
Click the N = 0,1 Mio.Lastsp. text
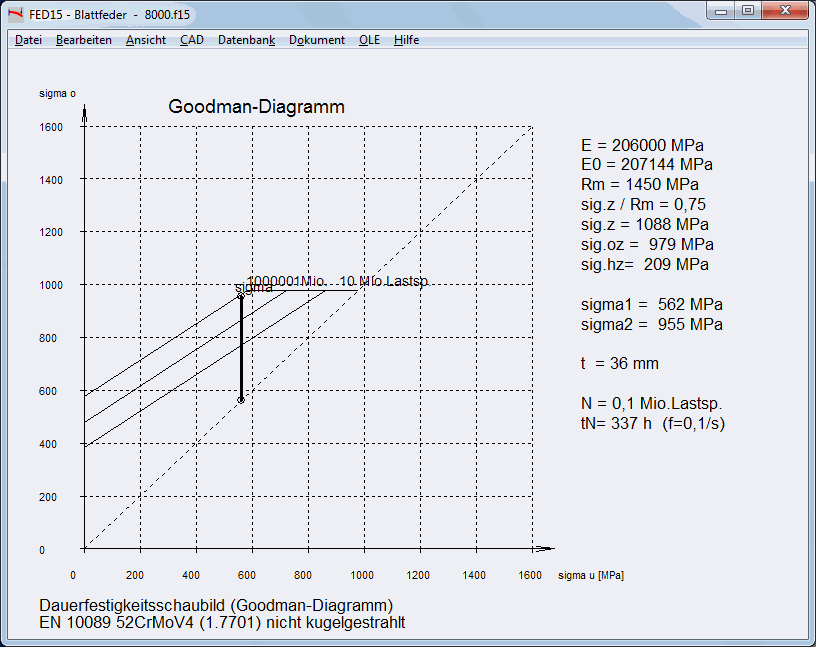[x=651, y=403]
